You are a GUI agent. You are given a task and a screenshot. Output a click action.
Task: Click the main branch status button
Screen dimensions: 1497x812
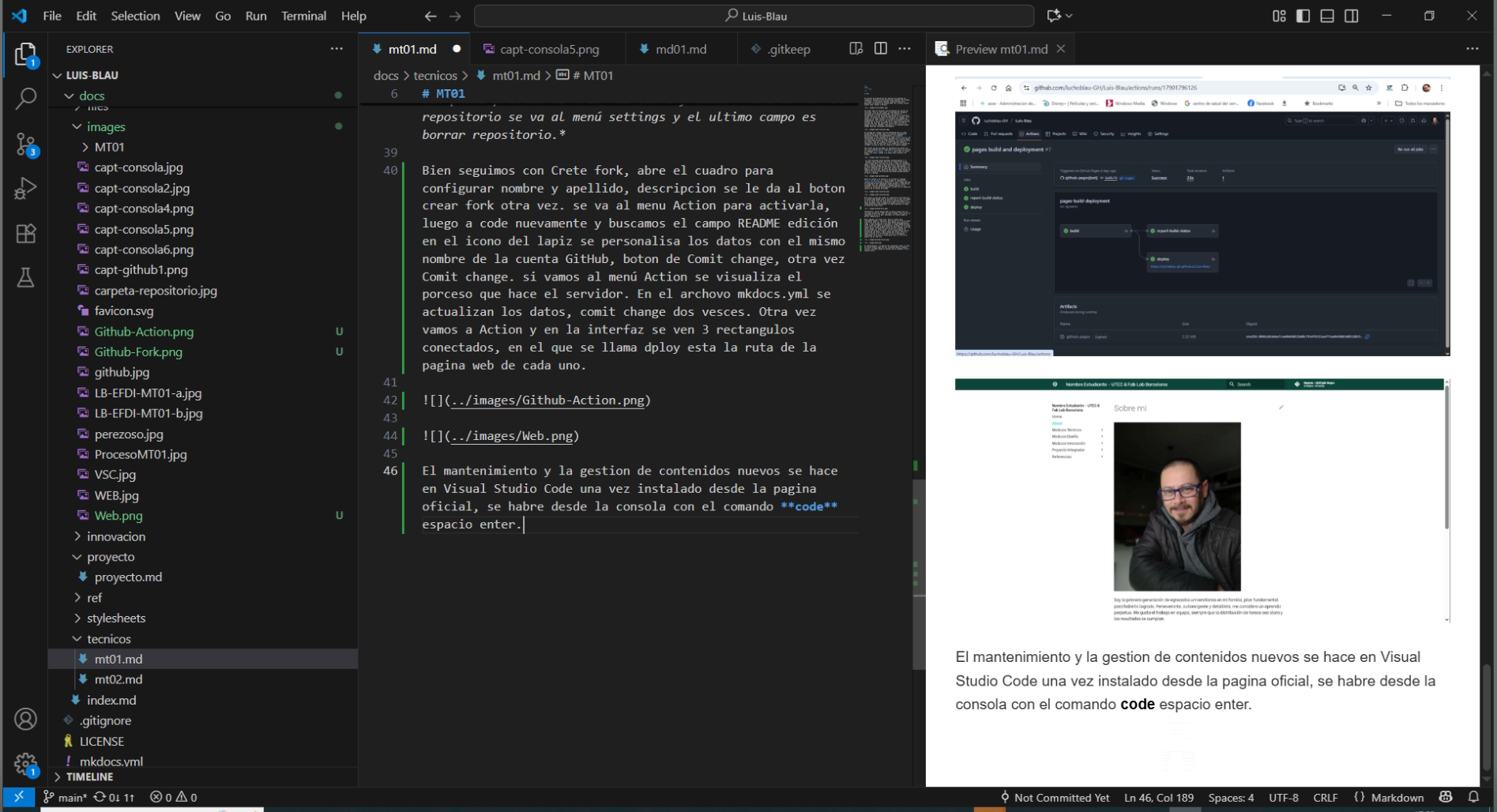65,798
